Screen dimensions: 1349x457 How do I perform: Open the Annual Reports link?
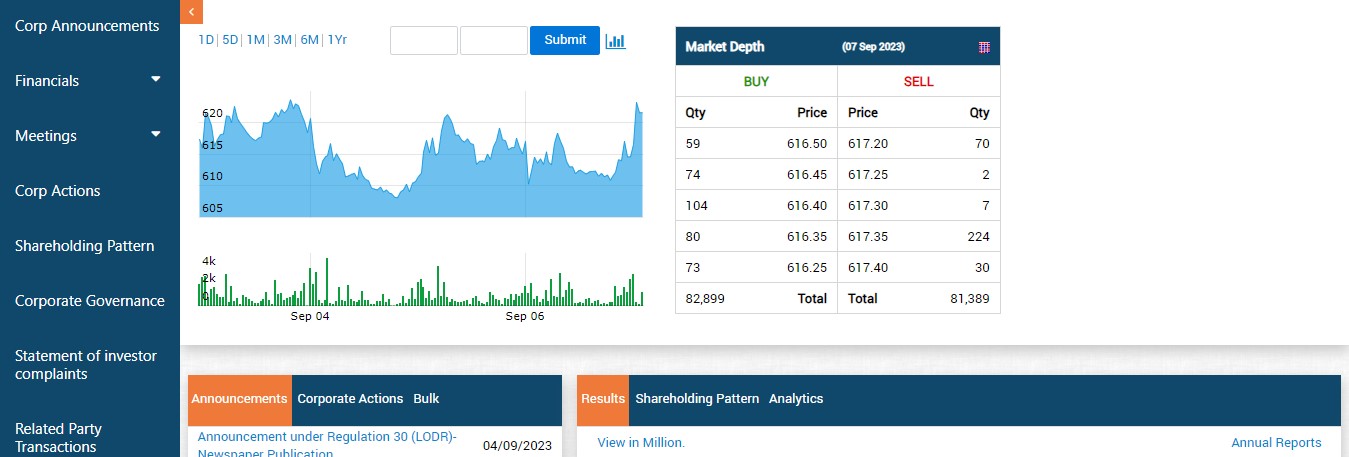tap(1276, 443)
